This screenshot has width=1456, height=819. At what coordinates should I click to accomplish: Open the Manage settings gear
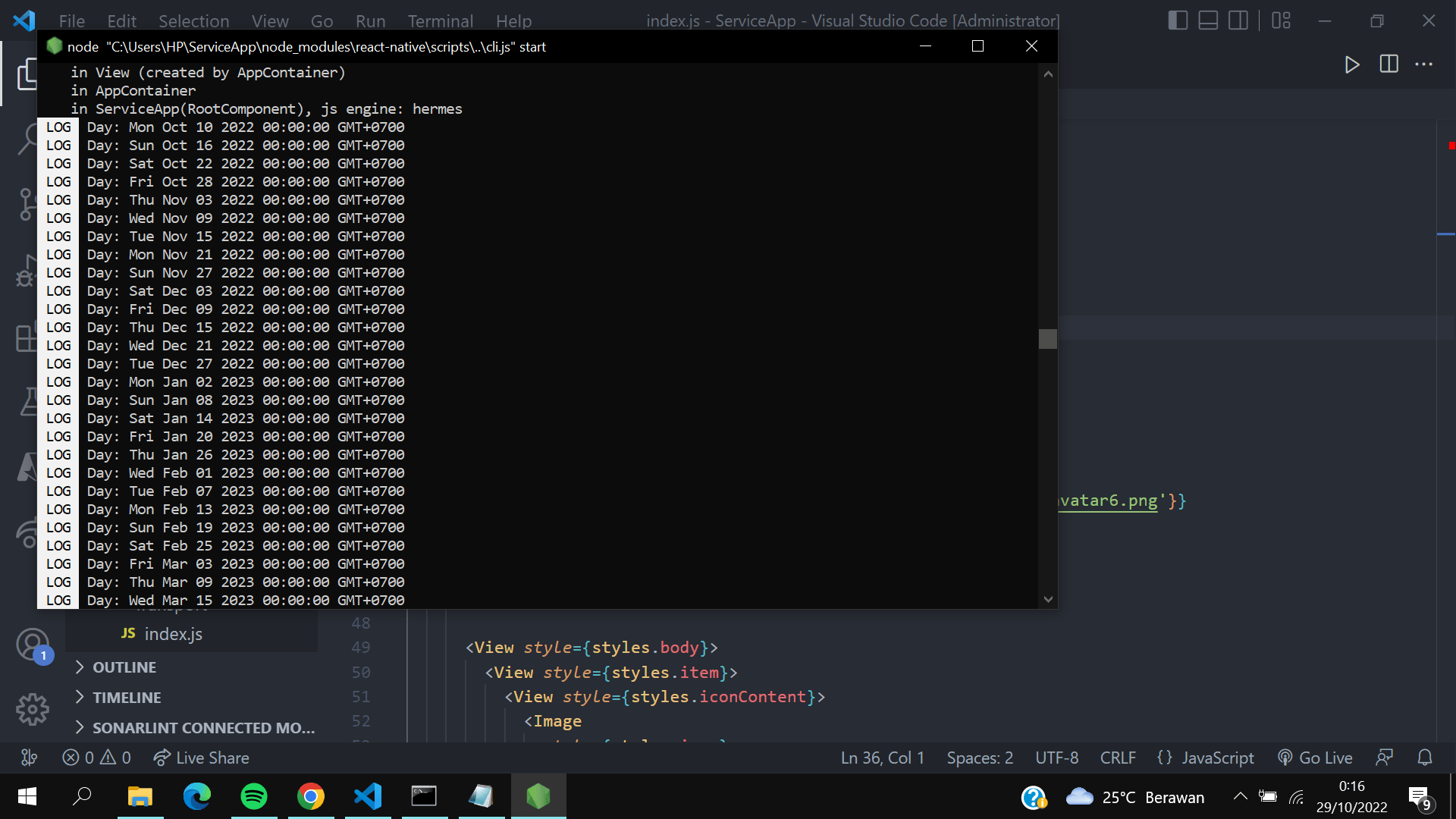[x=33, y=709]
